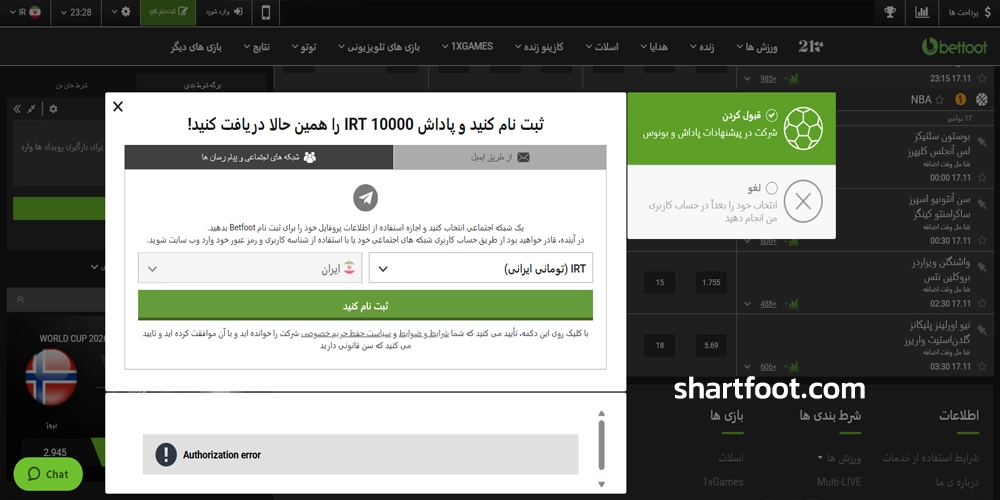Click the Norway flag thumbnail
The image size is (1000, 500).
point(51,377)
